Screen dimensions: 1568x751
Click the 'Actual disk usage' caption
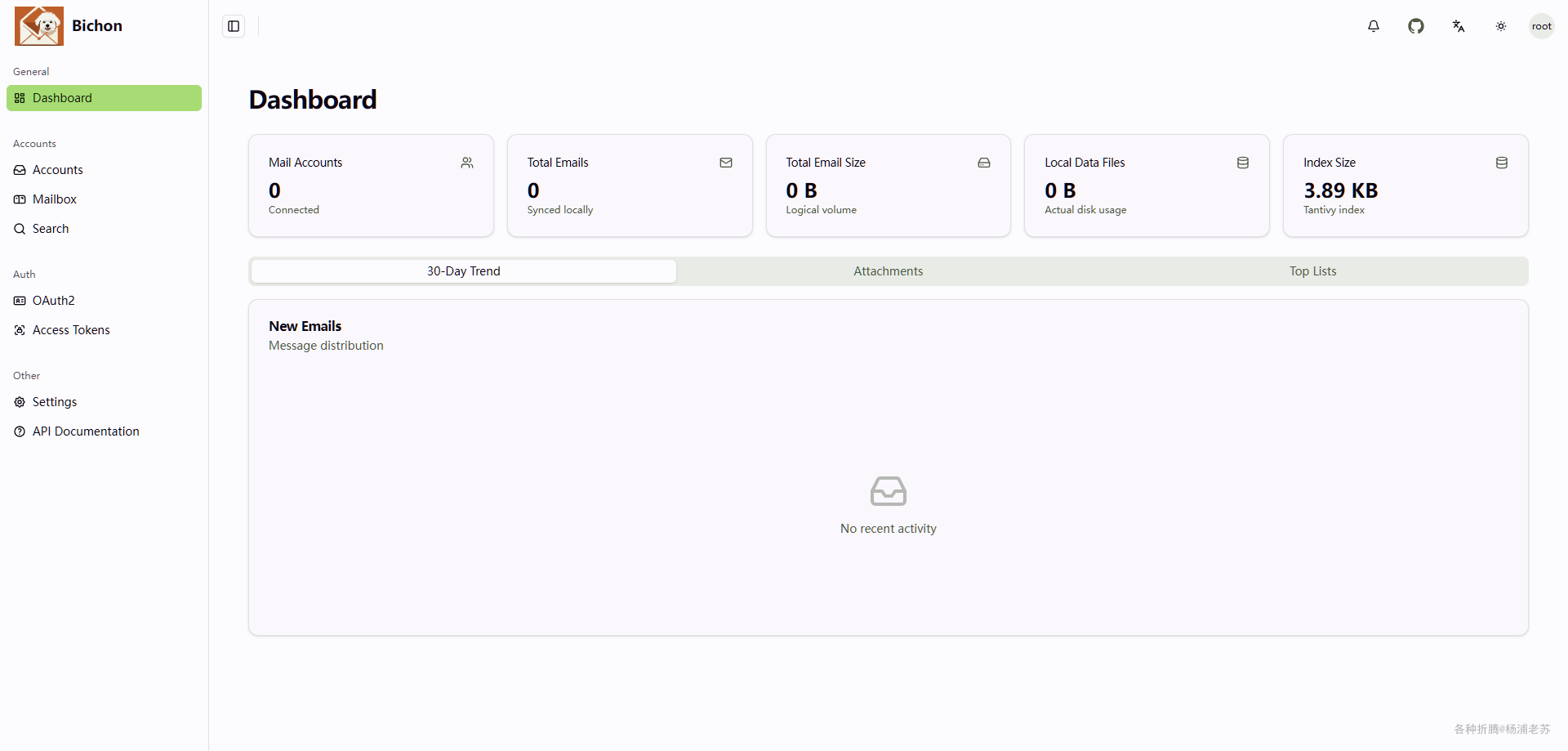[x=1085, y=210]
